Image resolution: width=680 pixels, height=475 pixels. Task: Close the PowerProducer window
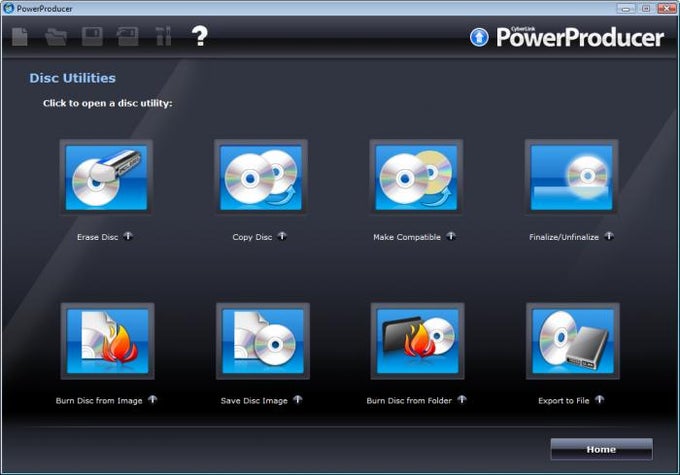pos(667,8)
